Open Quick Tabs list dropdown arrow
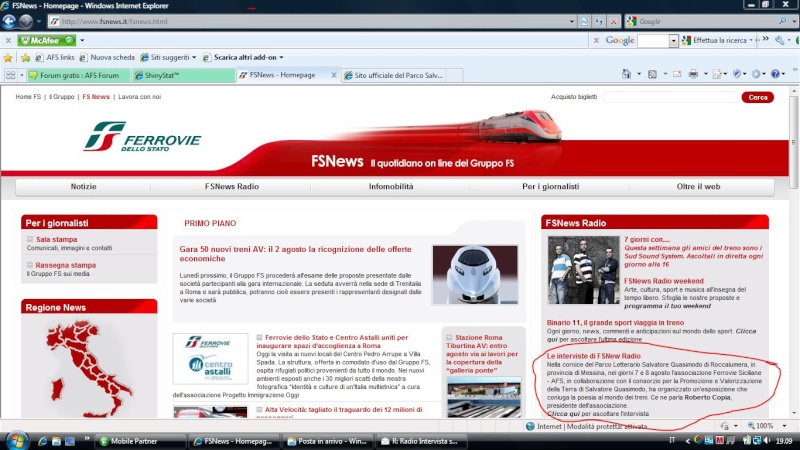800x450 pixels. (x=21, y=75)
